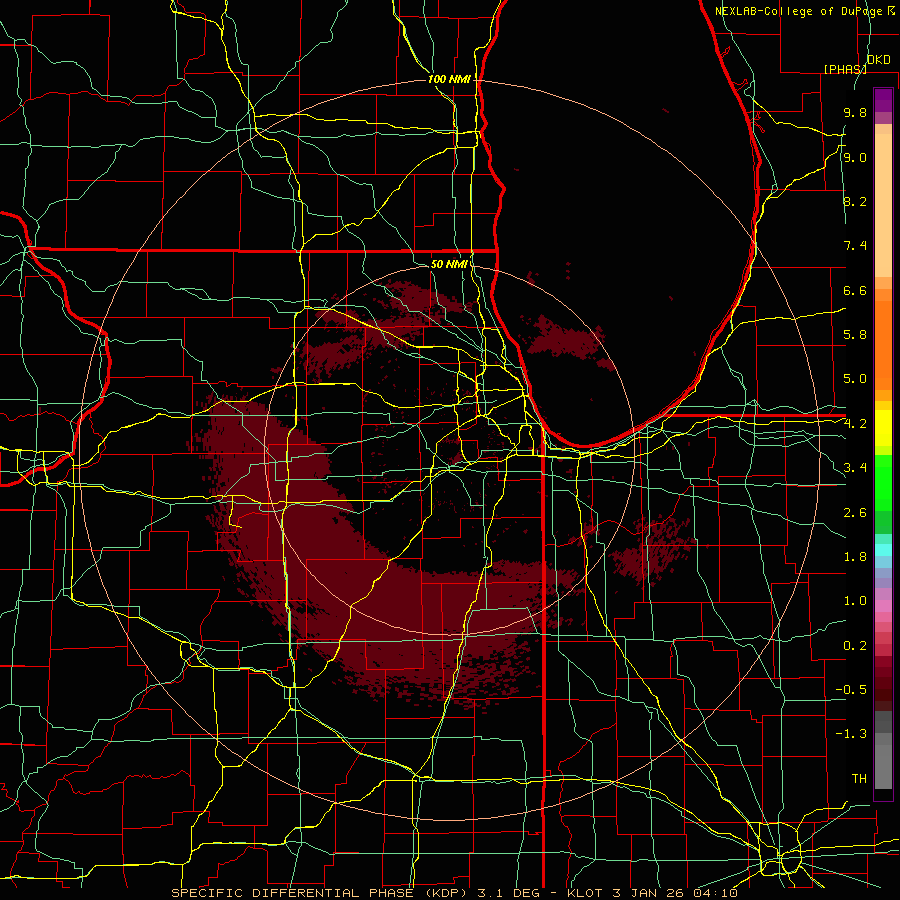
Task: Click the bright green legend band
Action: [x=883, y=482]
